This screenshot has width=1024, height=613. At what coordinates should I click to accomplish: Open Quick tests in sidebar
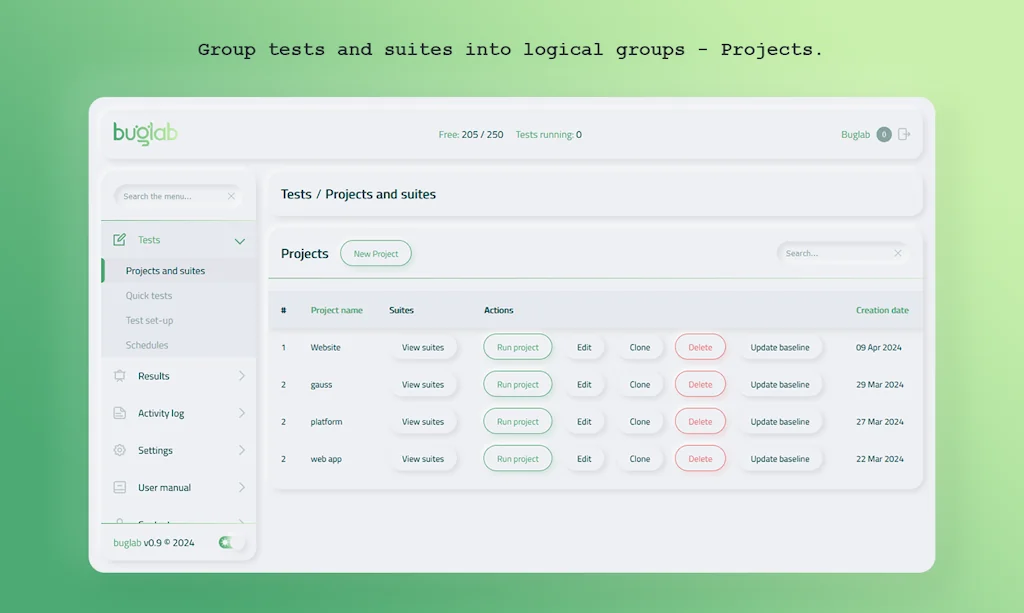[x=149, y=296]
